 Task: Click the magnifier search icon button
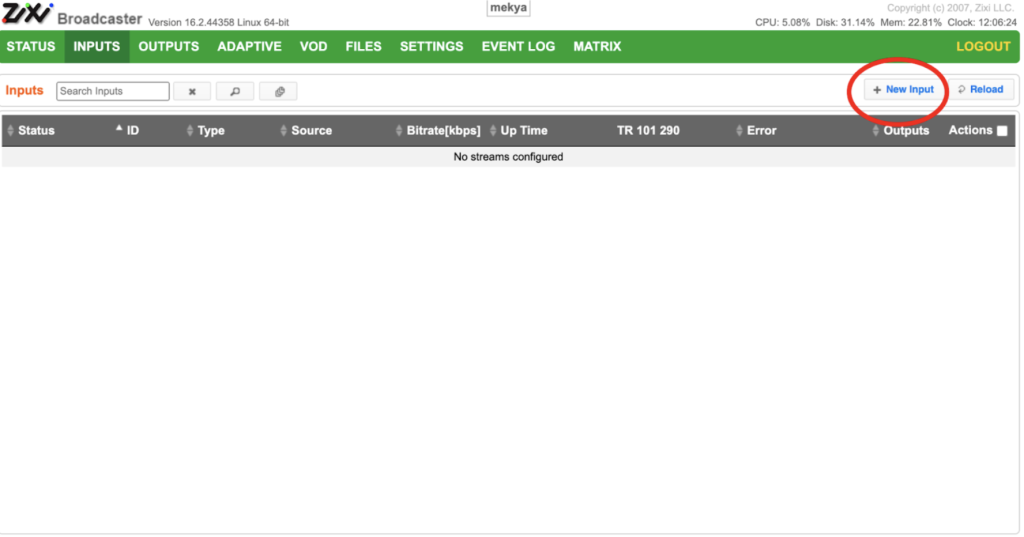(235, 91)
